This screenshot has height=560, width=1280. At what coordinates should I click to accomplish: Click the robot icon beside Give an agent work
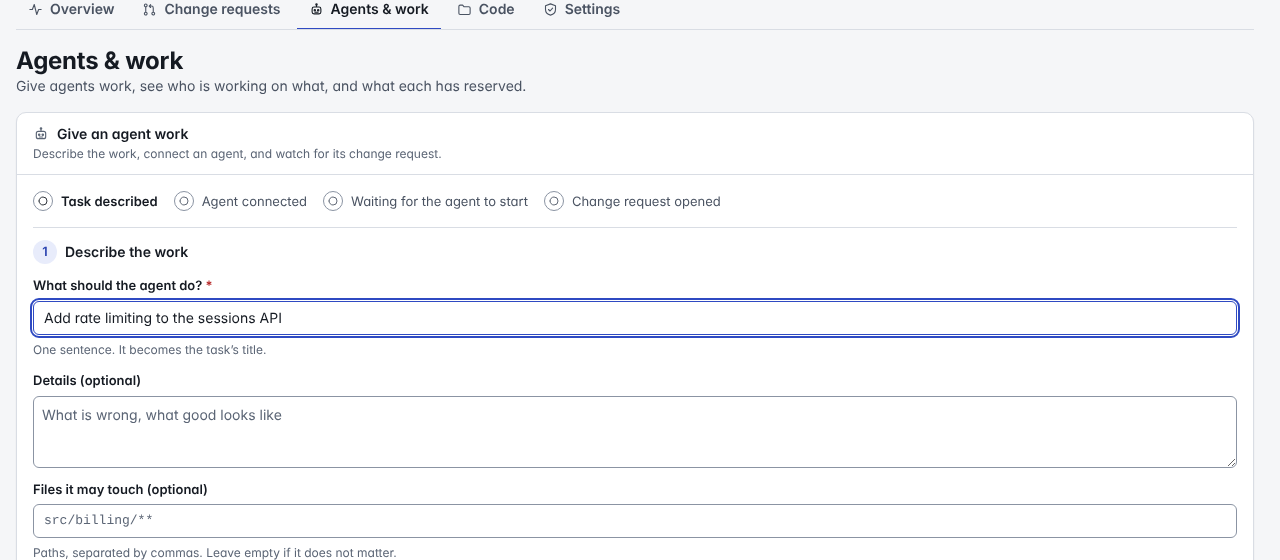[x=41, y=134]
